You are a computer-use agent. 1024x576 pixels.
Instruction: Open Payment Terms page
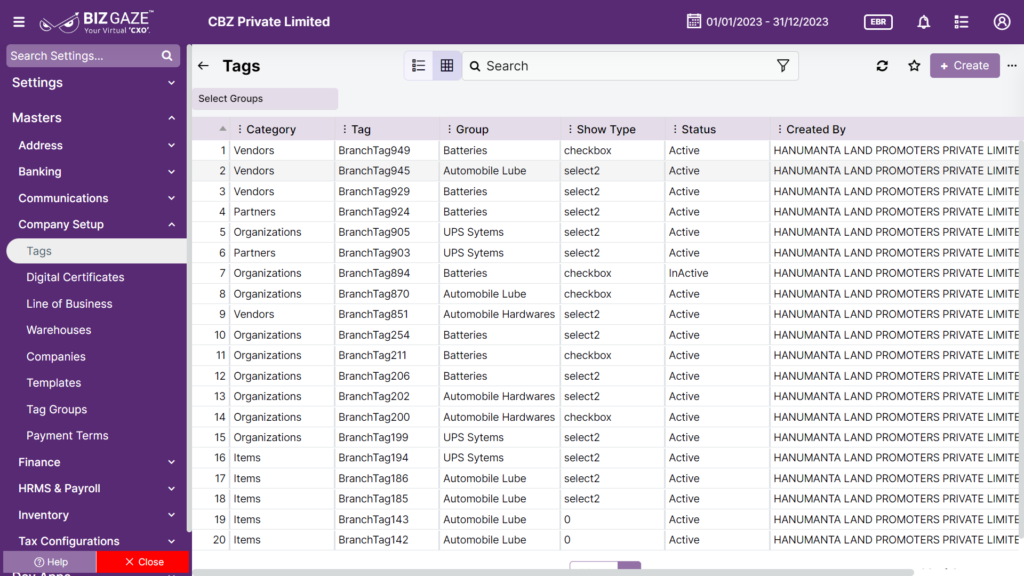point(67,436)
